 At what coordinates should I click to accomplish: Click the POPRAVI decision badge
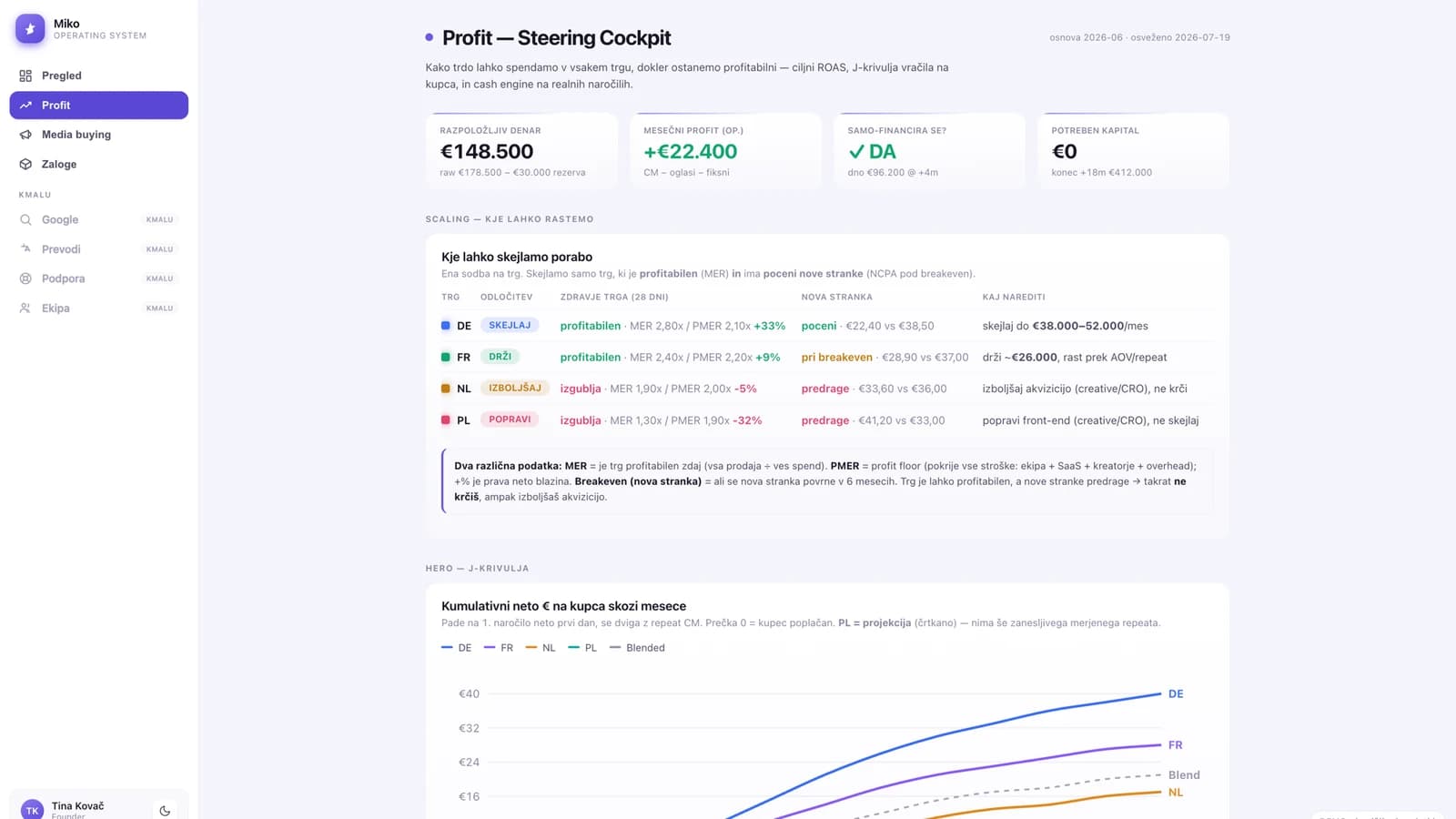coord(510,420)
